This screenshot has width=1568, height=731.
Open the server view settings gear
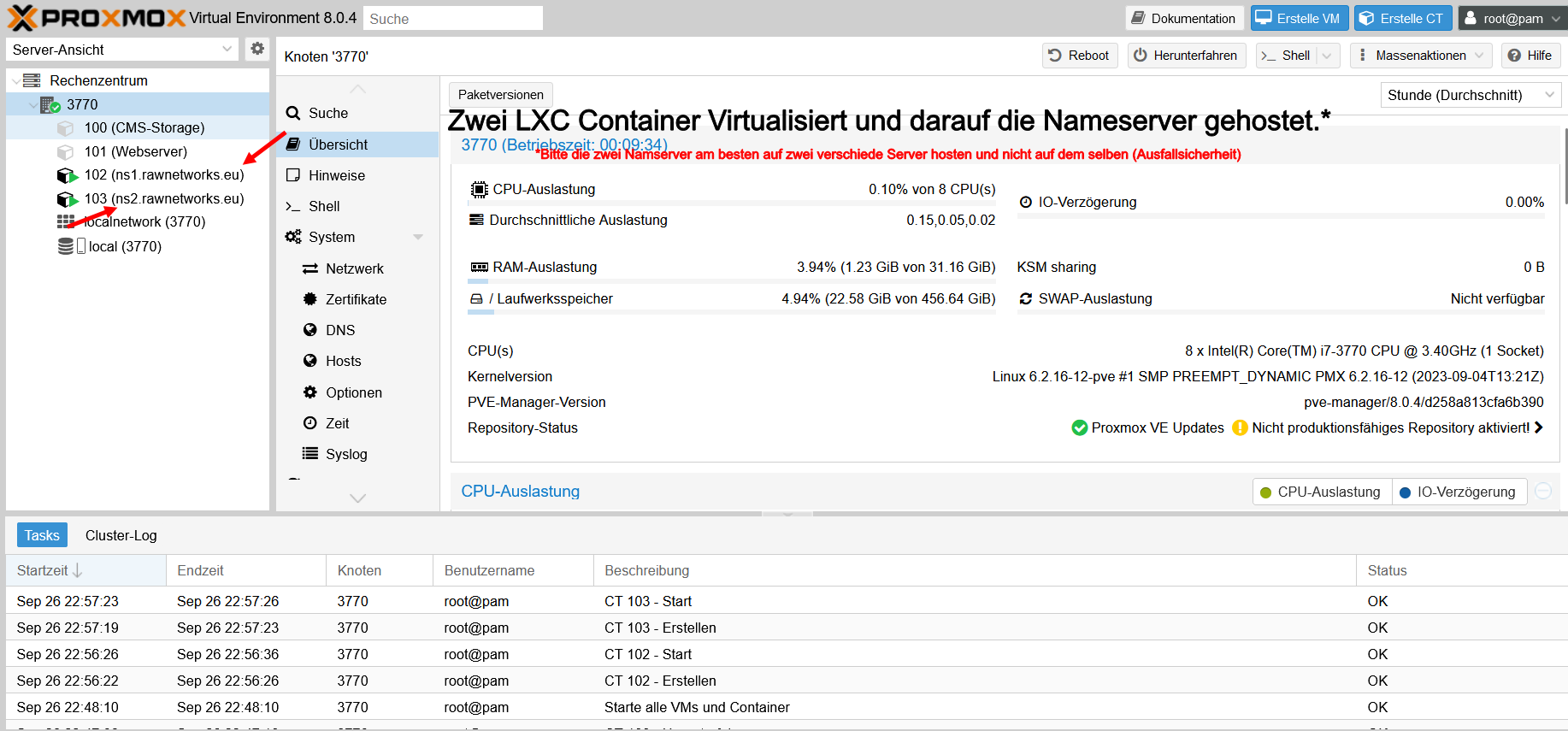[257, 49]
